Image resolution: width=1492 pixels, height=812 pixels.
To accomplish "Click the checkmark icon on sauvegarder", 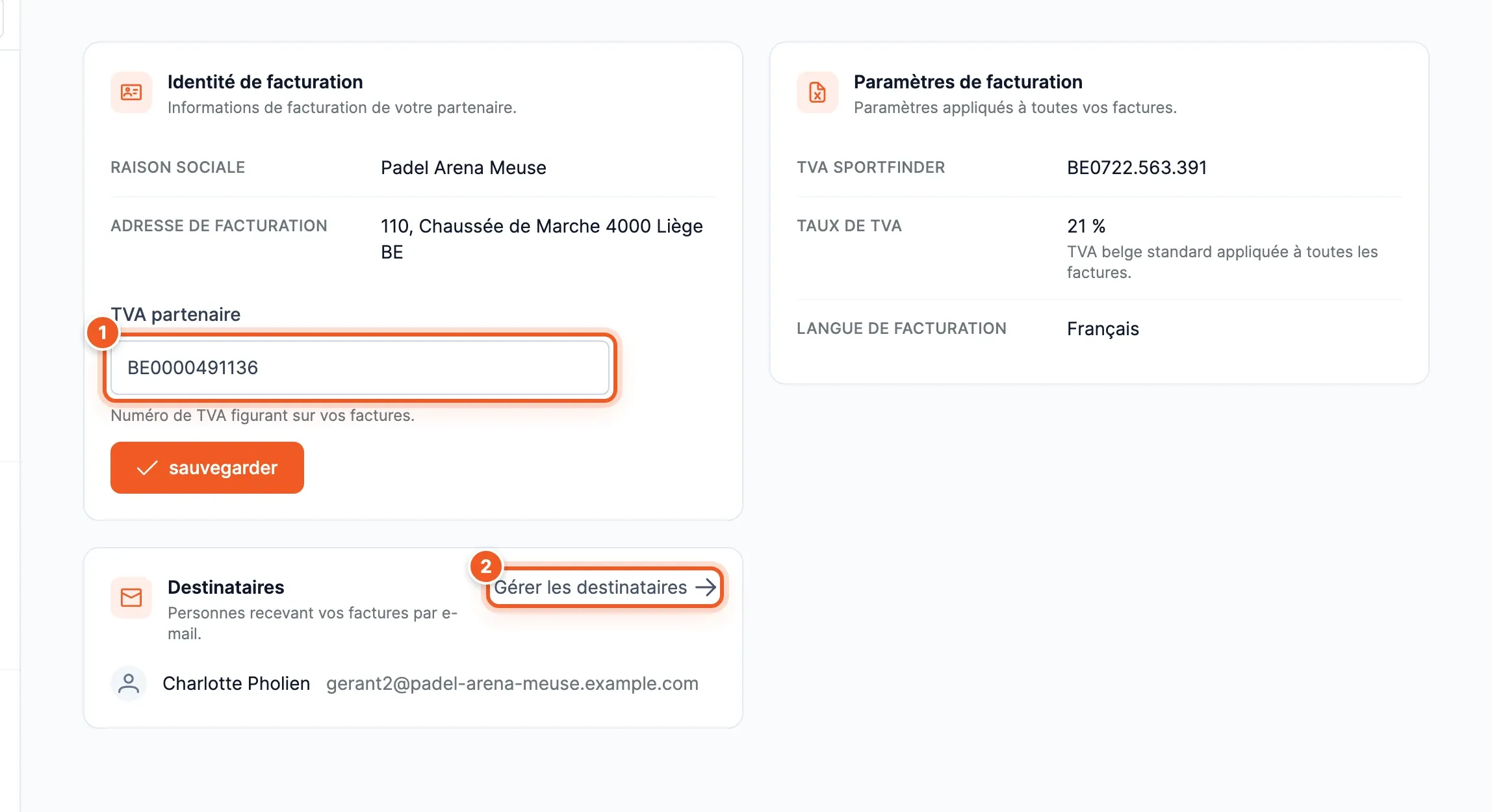I will tap(148, 468).
